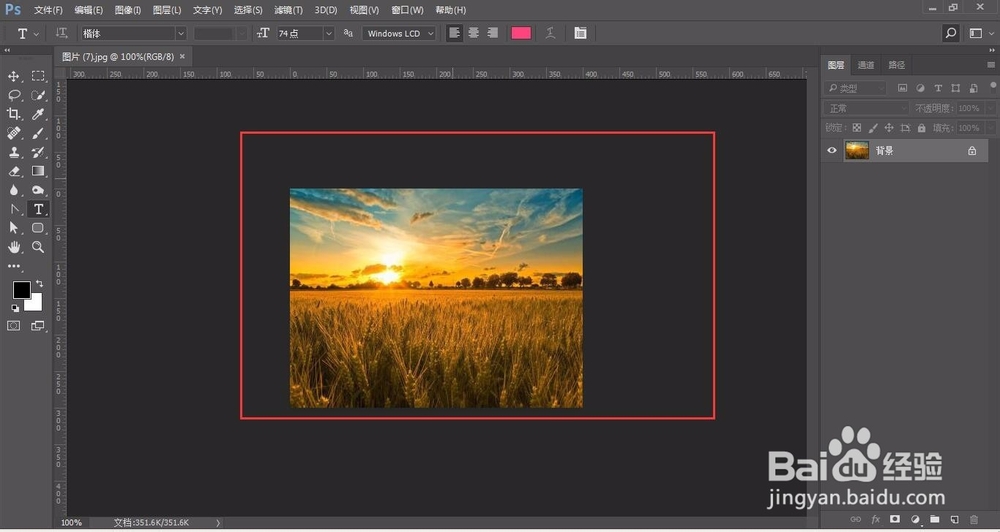
Task: Hide the 背景 layer with the eye icon
Action: [x=832, y=151]
